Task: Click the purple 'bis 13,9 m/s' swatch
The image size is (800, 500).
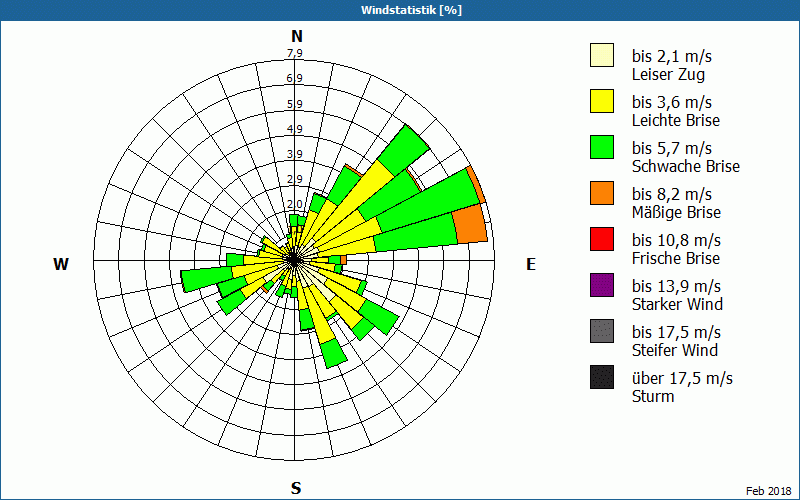Action: [602, 285]
